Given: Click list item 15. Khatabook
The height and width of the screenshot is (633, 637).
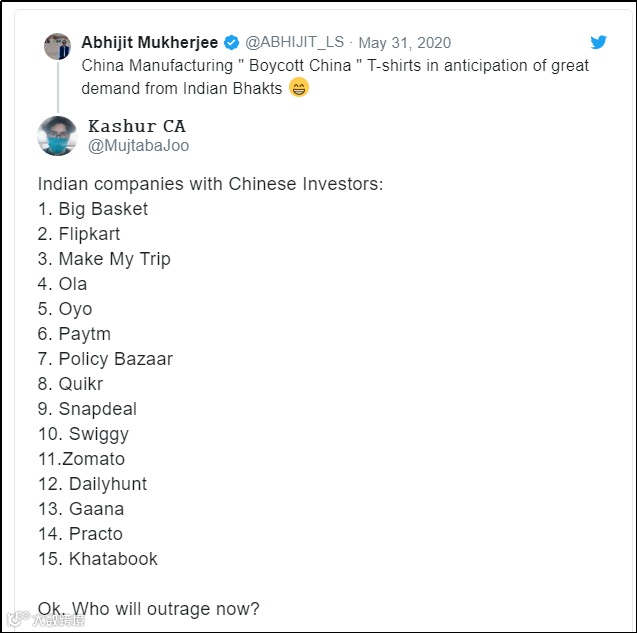Looking at the screenshot, I should pos(98,559).
